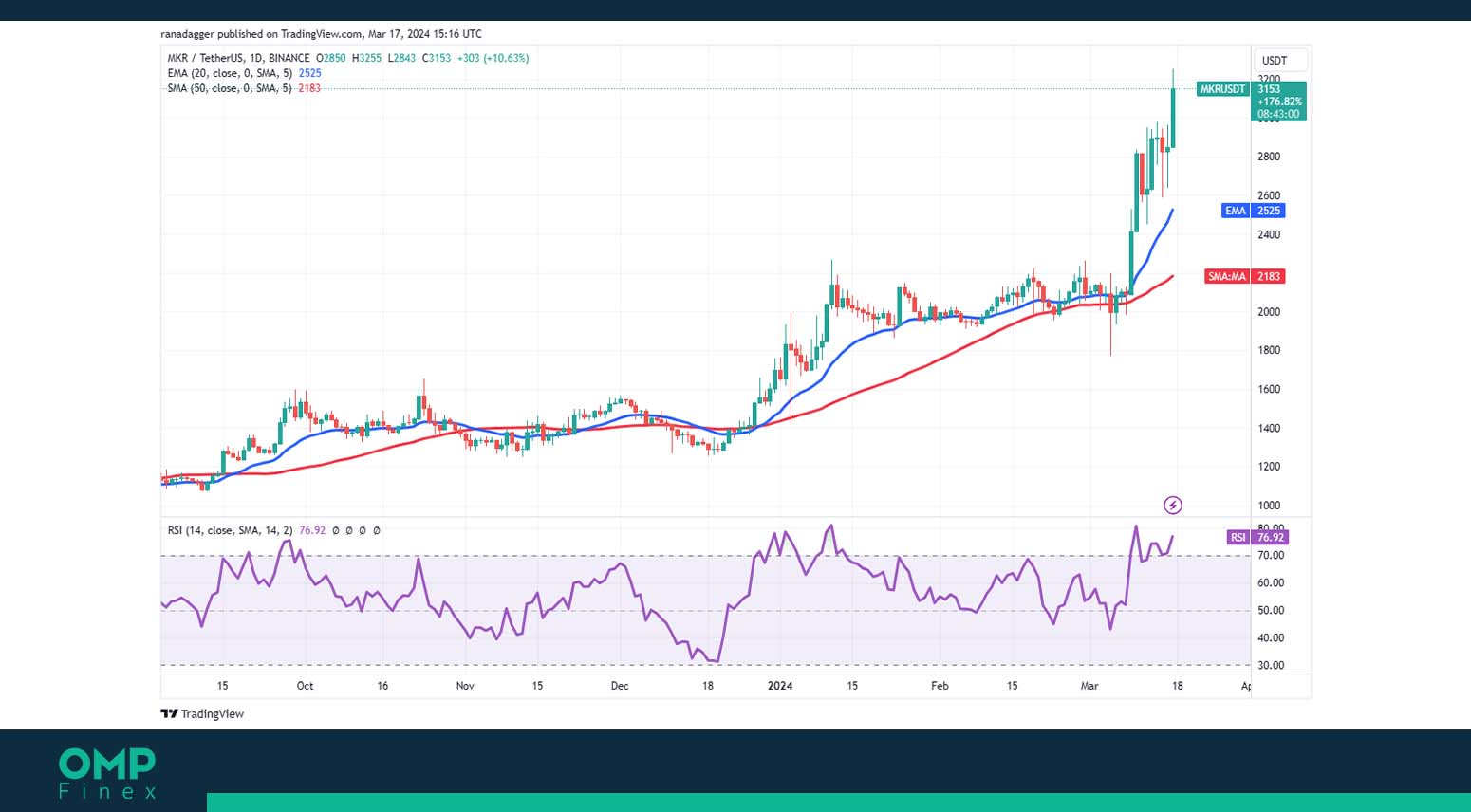Click the 2000 price level on axis

point(1269,311)
